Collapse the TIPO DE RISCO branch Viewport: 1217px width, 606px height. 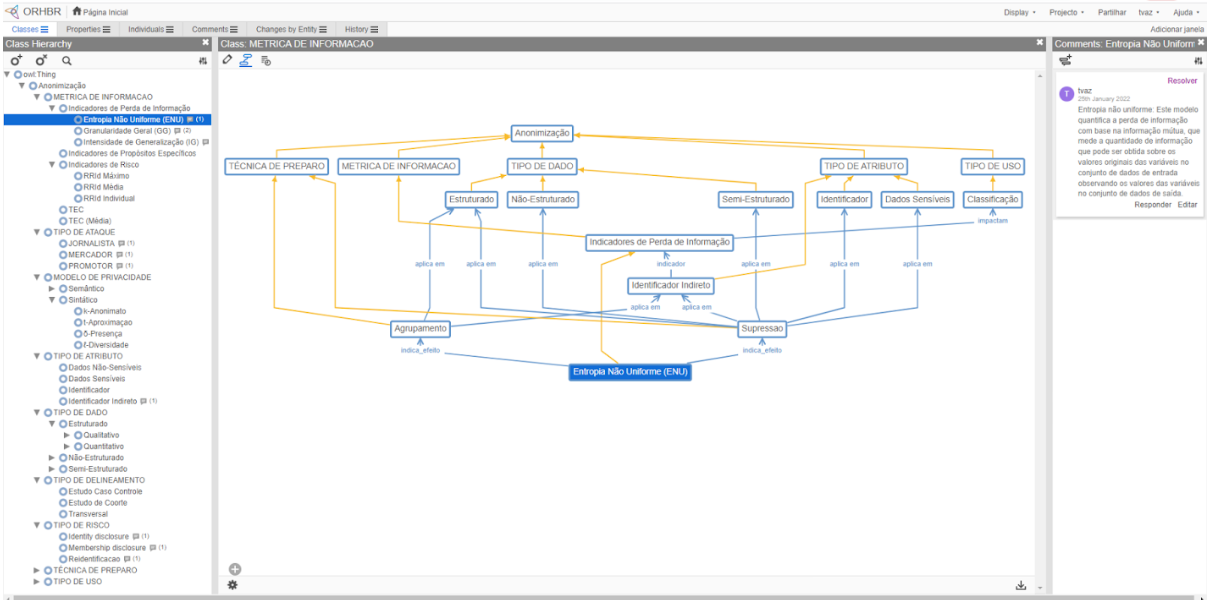click(37, 525)
